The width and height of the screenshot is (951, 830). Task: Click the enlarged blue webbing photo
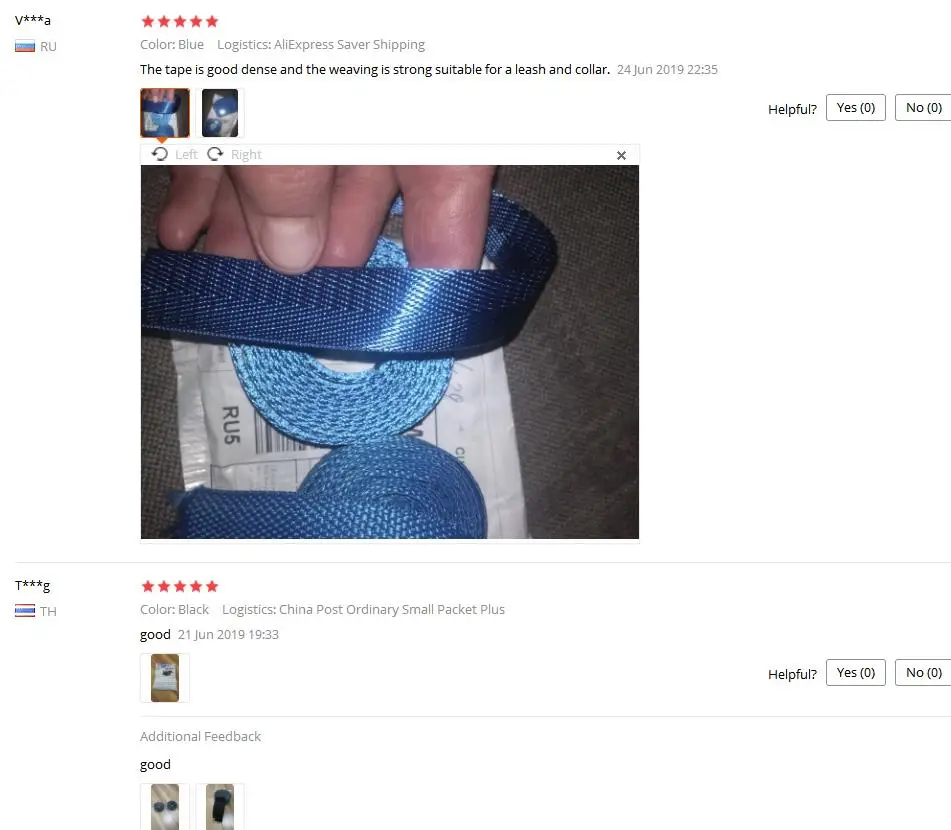coord(389,352)
